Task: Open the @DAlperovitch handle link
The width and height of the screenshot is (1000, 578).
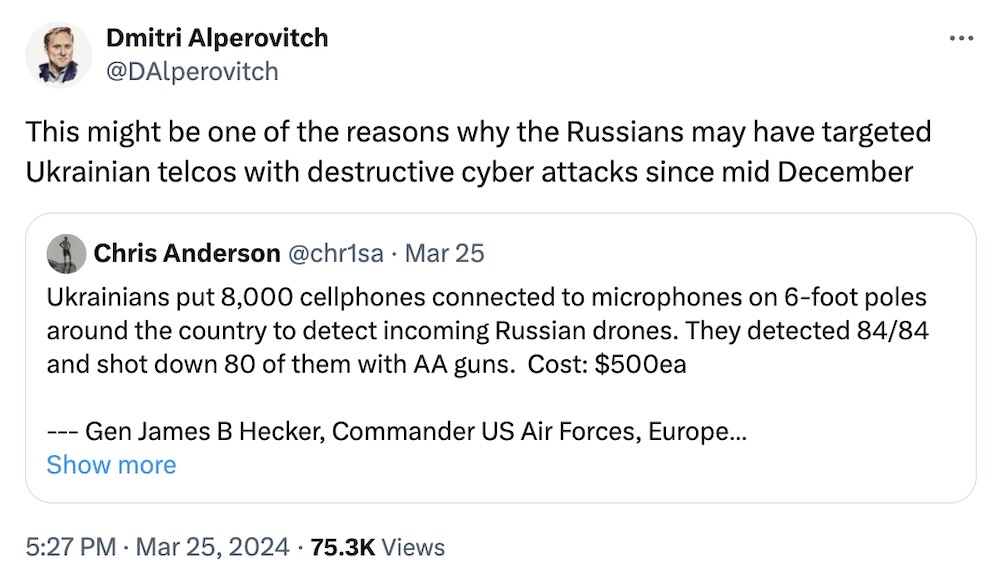Action: [x=190, y=71]
